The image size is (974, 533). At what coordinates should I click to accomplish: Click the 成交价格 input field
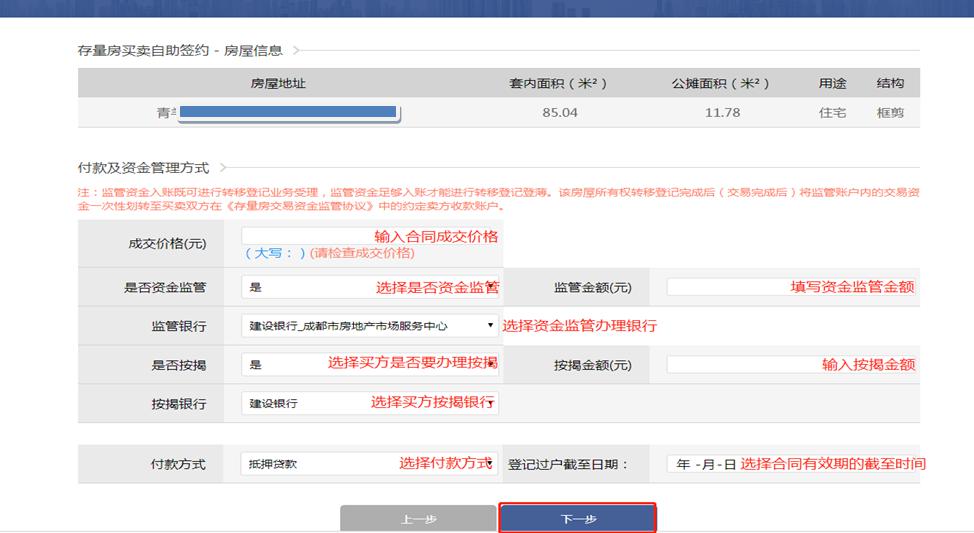370,235
